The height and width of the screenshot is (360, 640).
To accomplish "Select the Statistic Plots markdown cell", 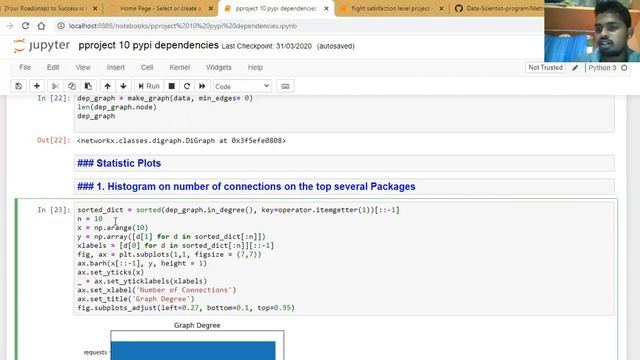I will [344, 163].
